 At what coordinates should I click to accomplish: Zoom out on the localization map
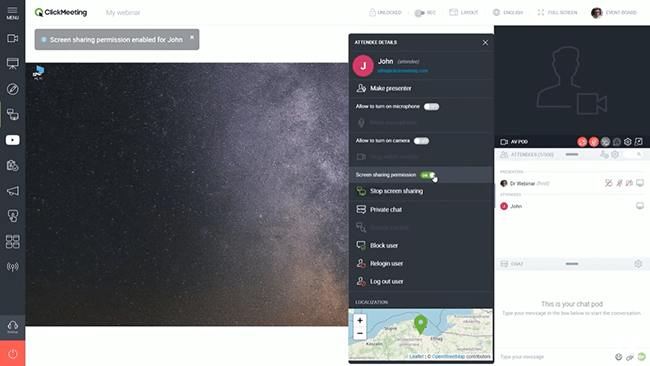[360, 333]
